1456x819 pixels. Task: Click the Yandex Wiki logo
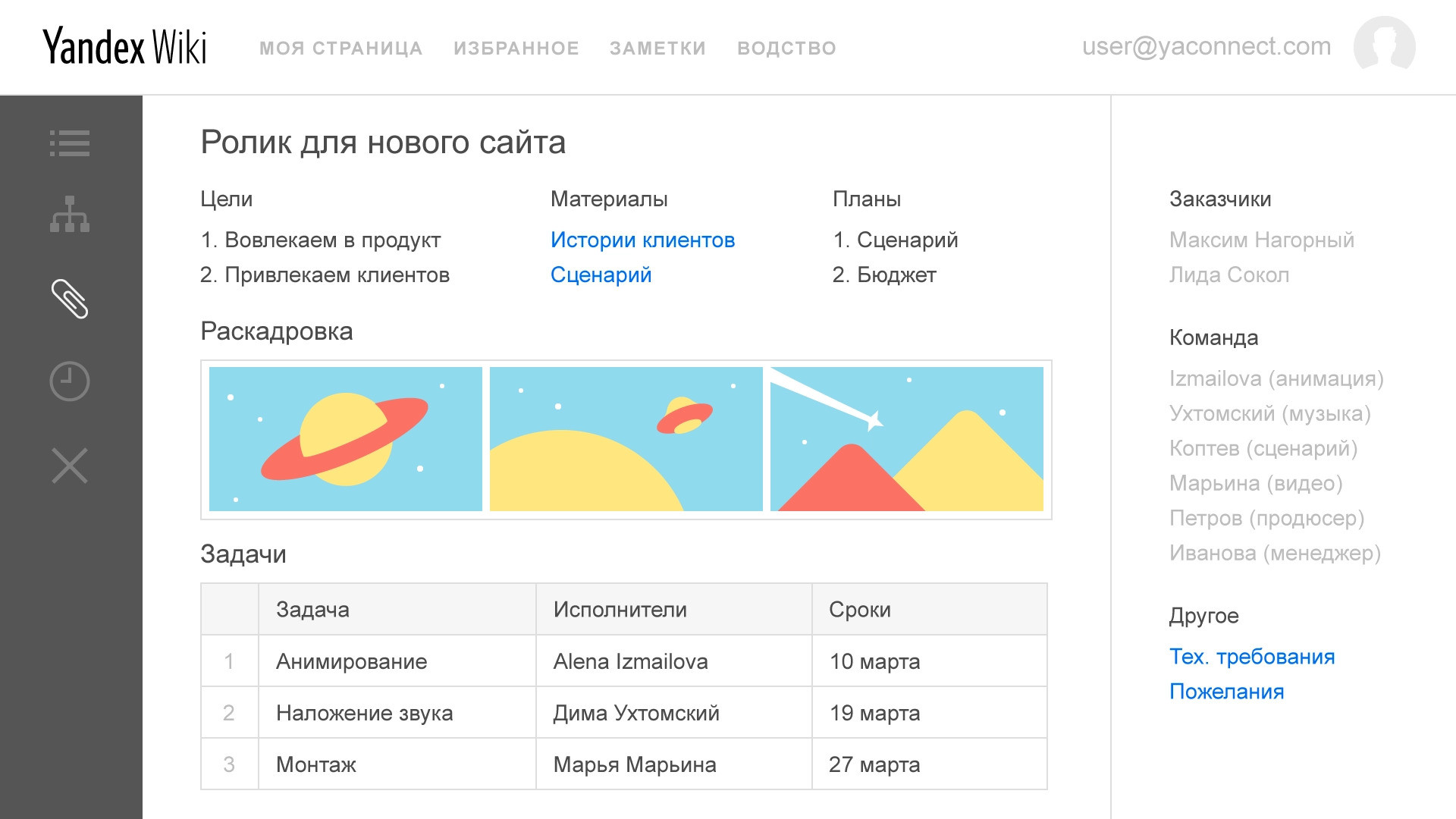125,47
